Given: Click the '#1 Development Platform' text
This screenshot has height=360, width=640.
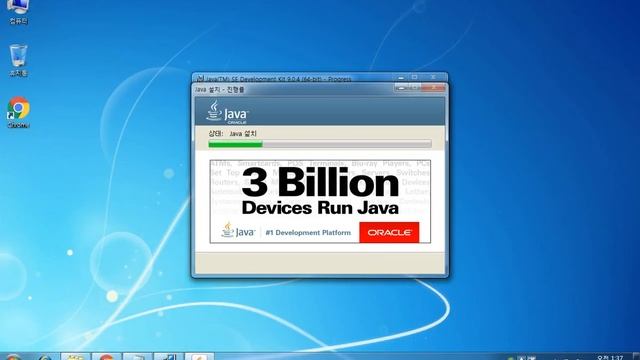Looking at the screenshot, I should tap(308, 233).
